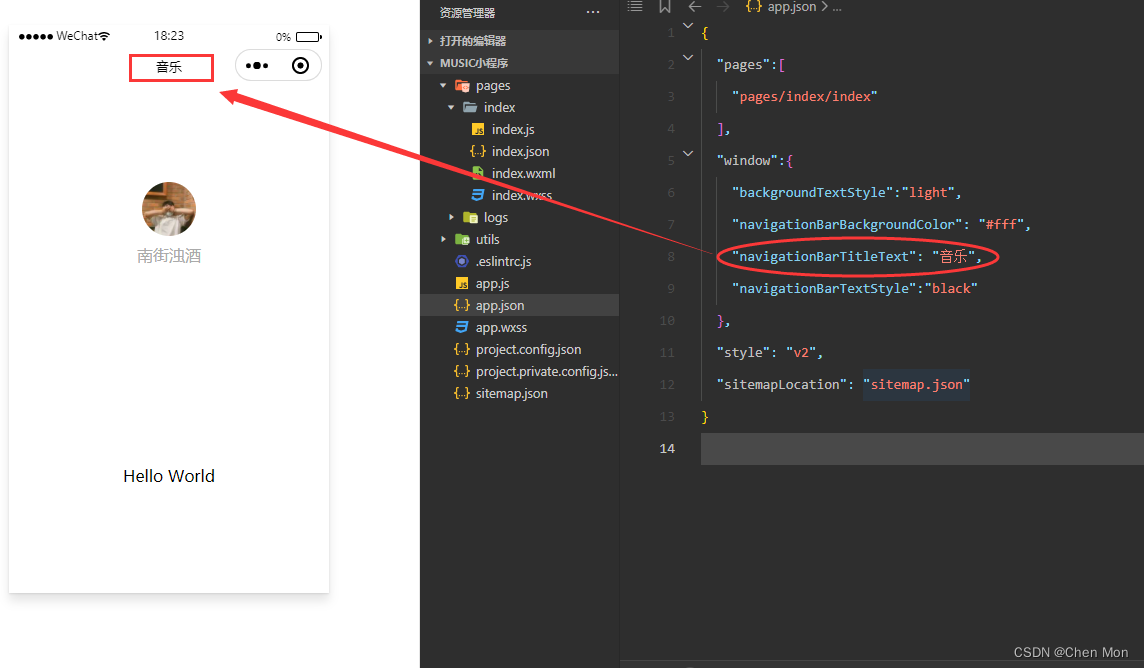Viewport: 1144px width, 668px height.
Task: Collapse the MUSIC小程序 project section
Action: pos(474,63)
